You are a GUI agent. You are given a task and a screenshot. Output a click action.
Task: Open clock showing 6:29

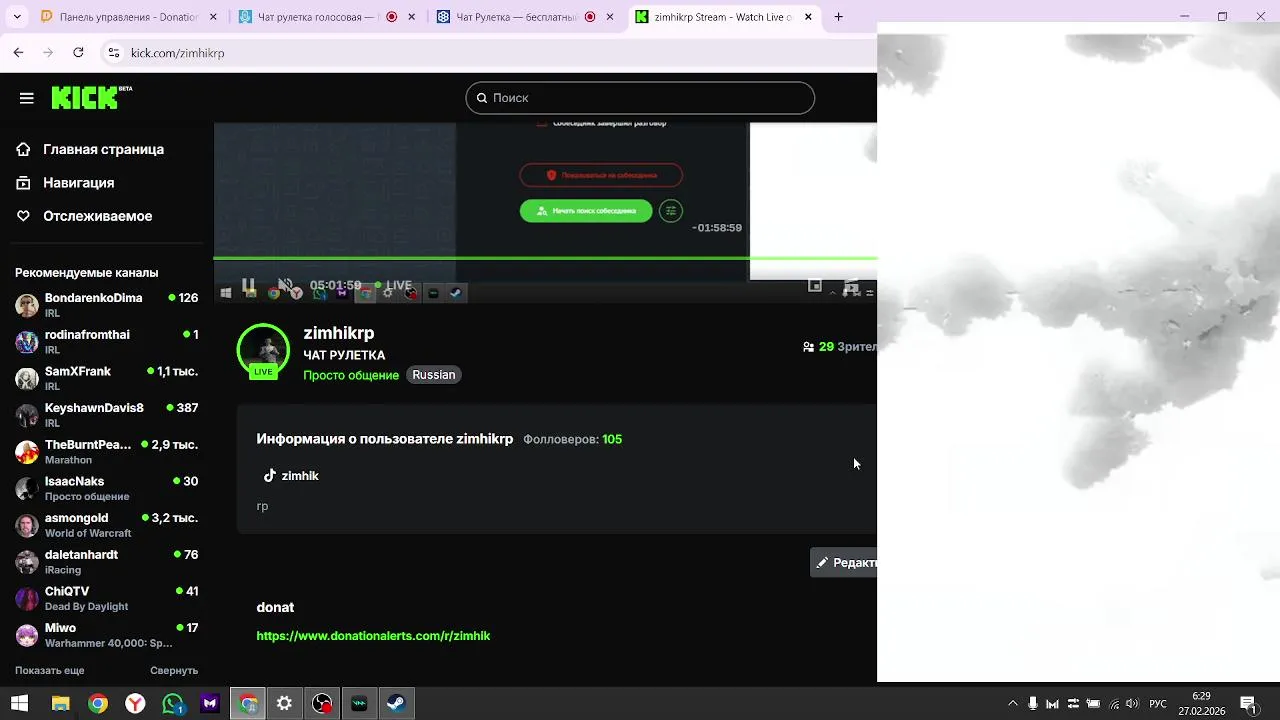coord(1201,704)
